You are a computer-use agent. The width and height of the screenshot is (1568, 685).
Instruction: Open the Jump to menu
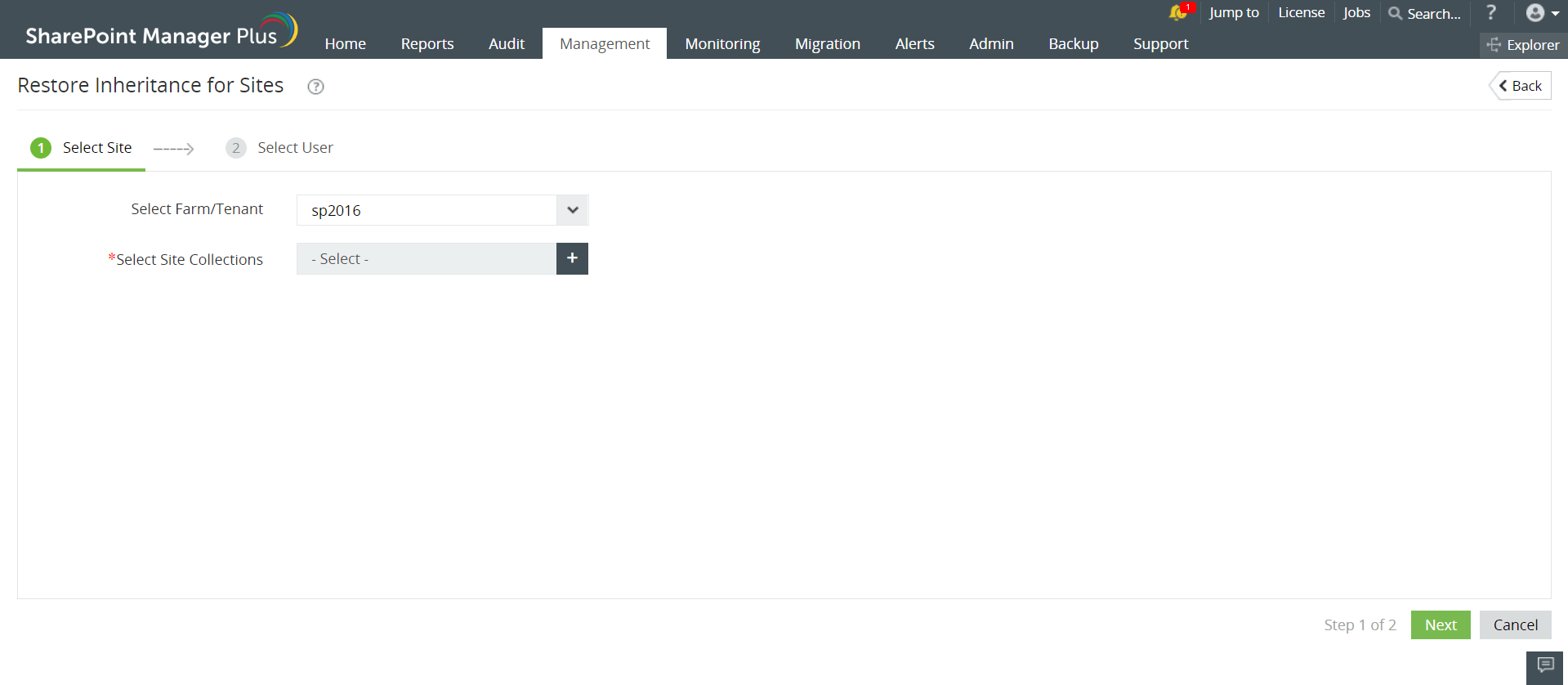pos(1234,12)
